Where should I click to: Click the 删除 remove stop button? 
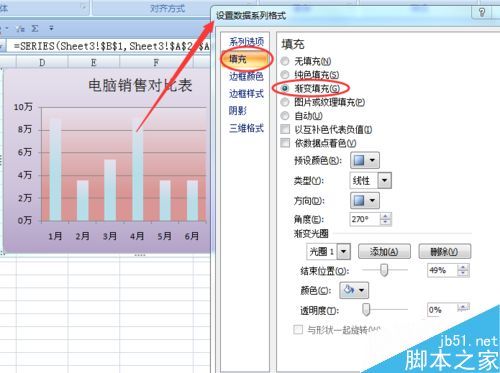pyautogui.click(x=445, y=251)
